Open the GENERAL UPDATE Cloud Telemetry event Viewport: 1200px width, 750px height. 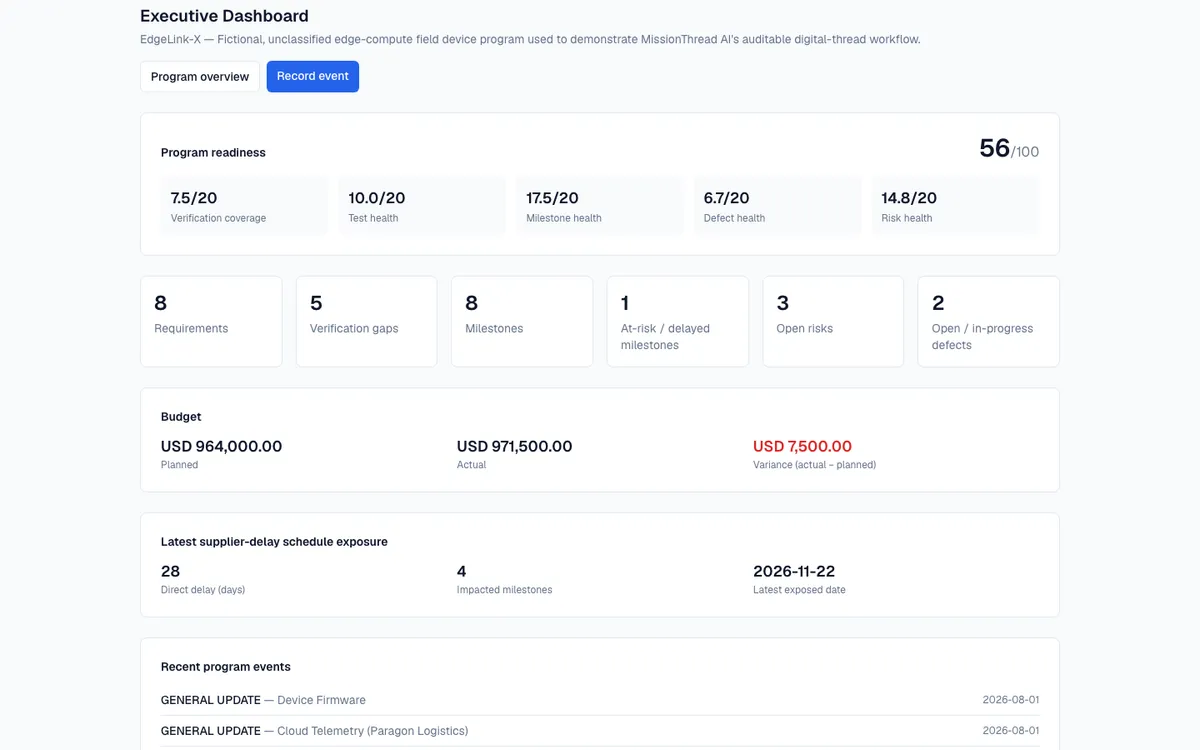pos(600,731)
